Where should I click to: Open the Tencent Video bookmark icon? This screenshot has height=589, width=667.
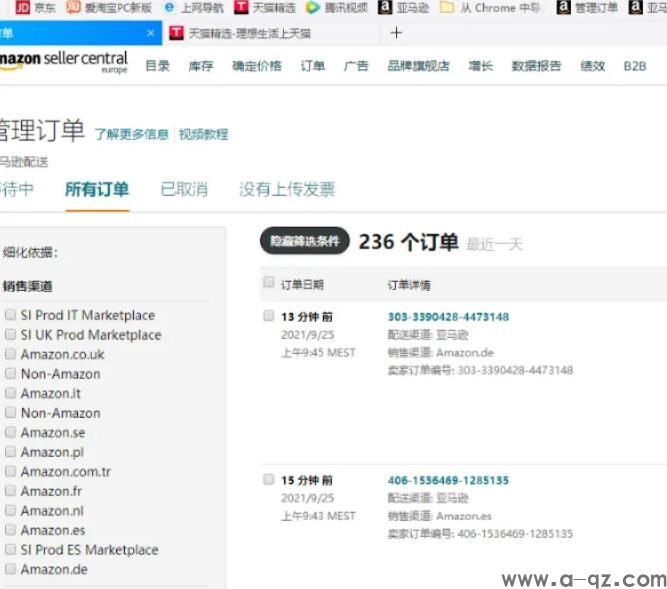point(313,8)
